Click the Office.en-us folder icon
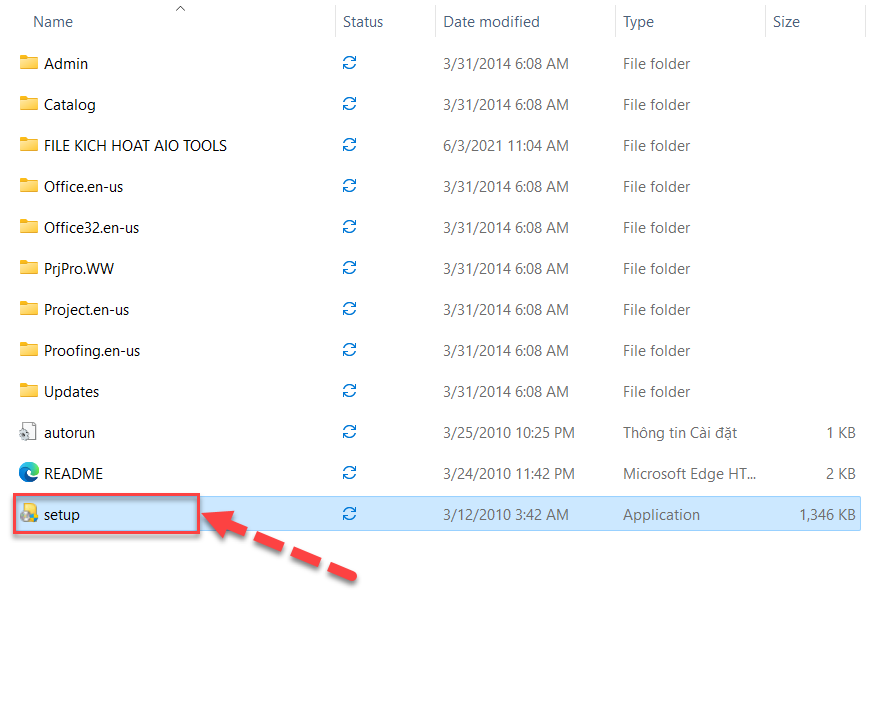883x726 pixels. pos(27,186)
